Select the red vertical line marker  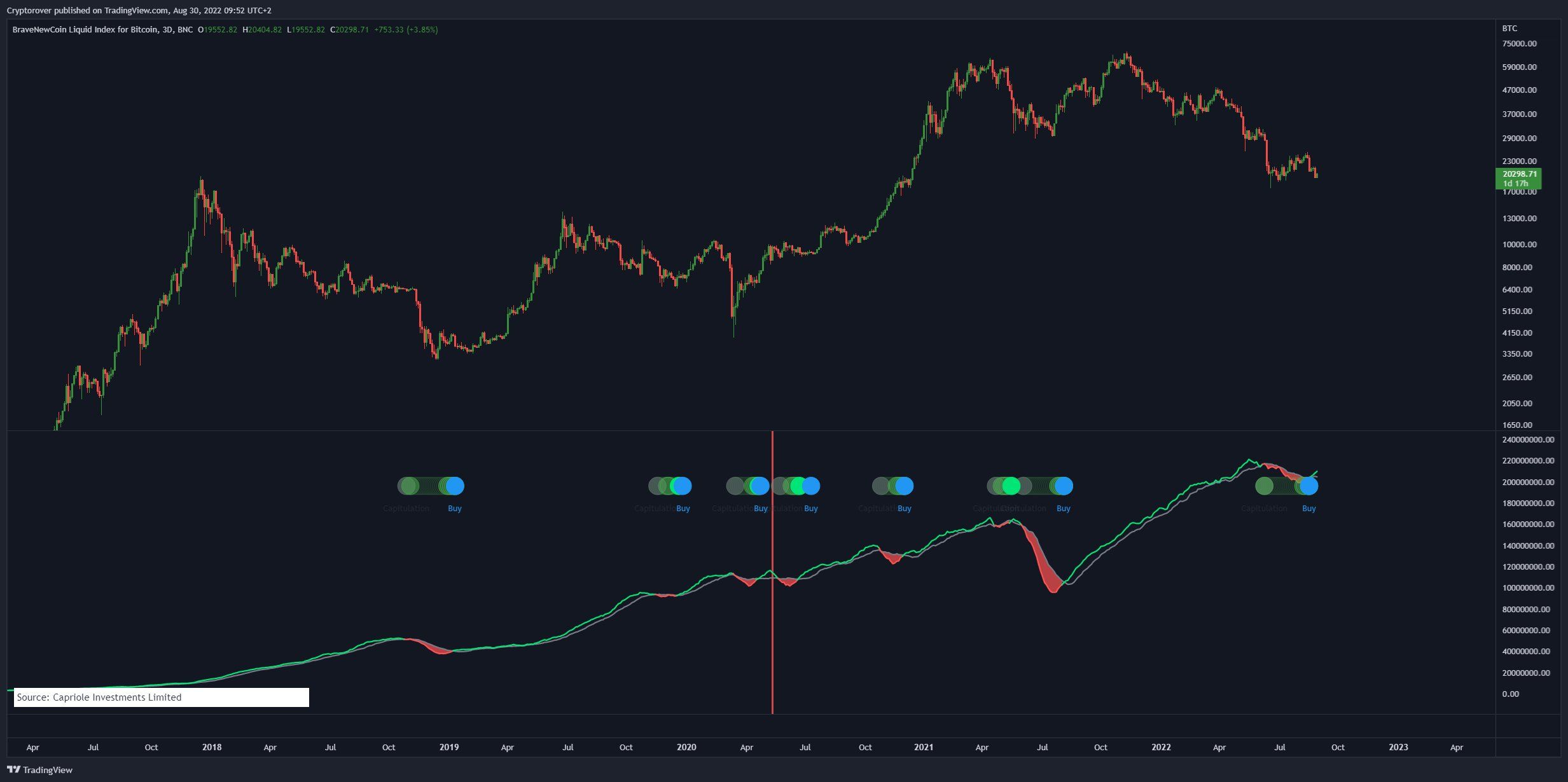point(772,636)
